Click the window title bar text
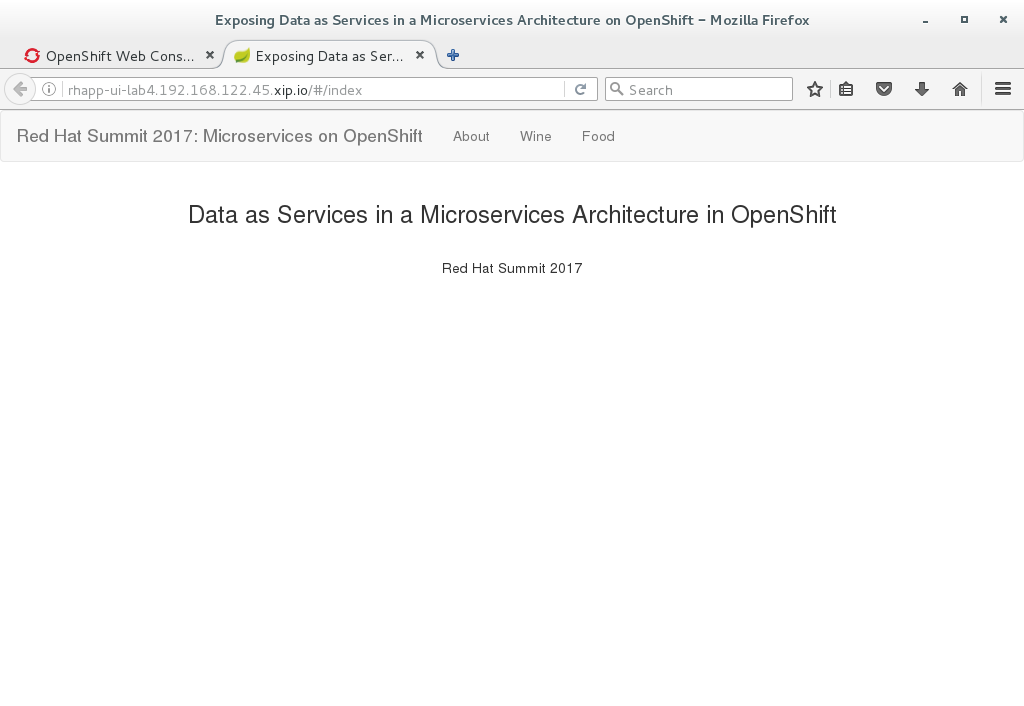The width and height of the screenshot is (1024, 706). pyautogui.click(x=512, y=20)
